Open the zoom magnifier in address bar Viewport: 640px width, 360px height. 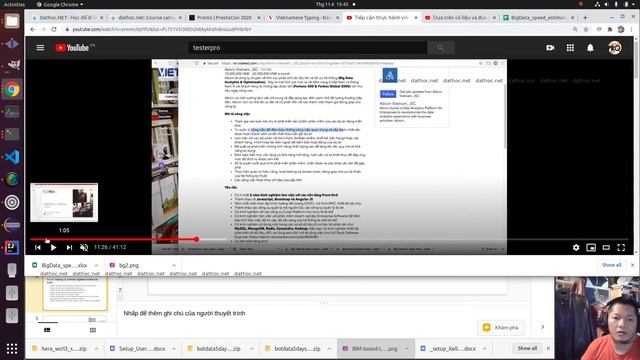click(x=575, y=29)
